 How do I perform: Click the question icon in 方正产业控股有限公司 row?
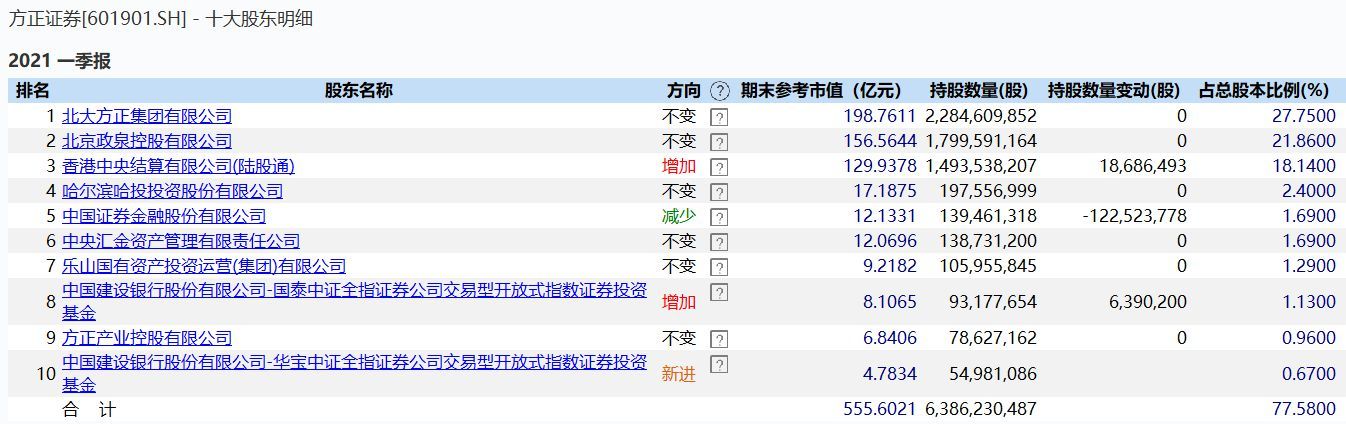[x=718, y=339]
